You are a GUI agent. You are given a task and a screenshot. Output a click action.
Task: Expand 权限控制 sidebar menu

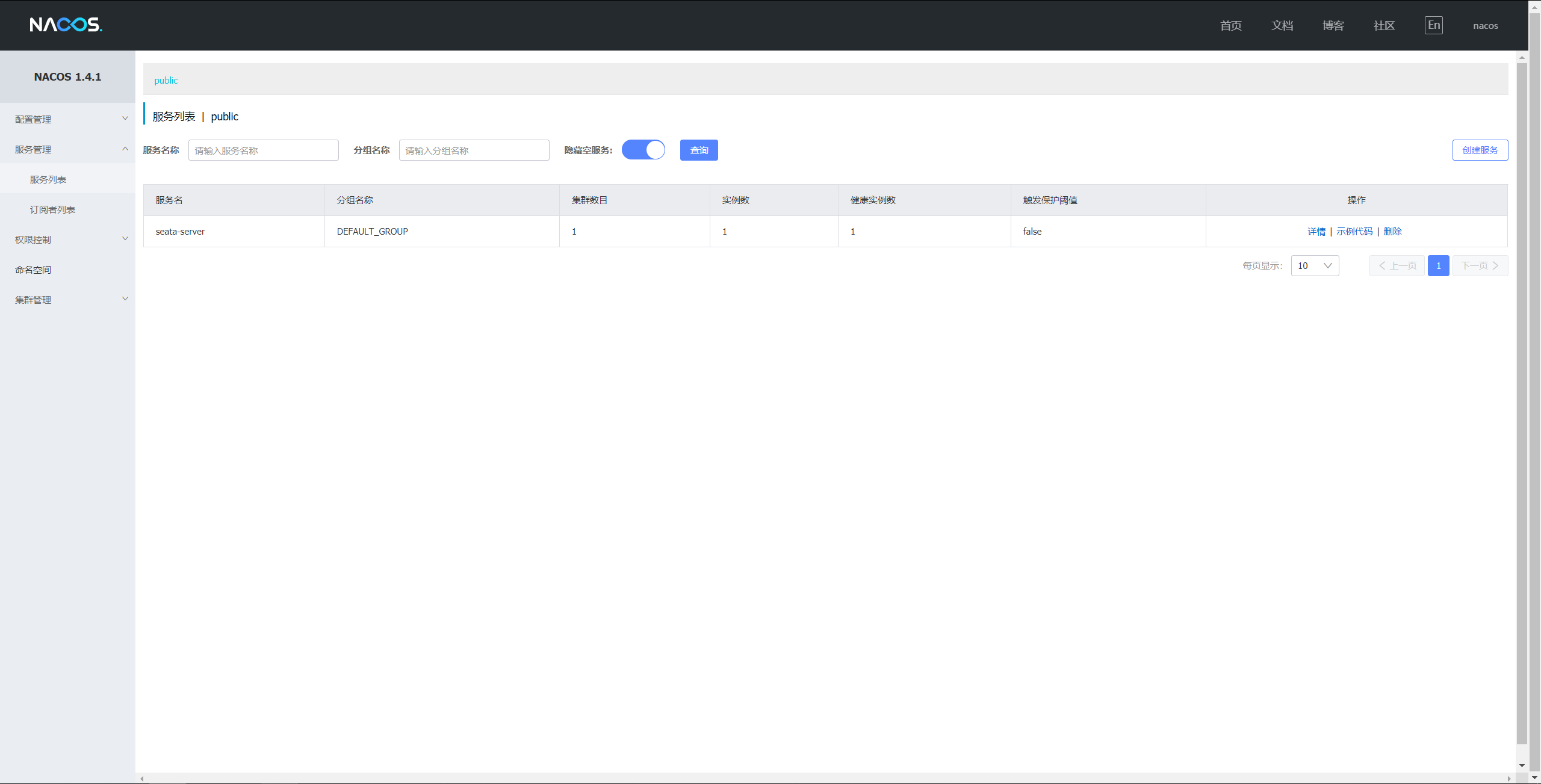coord(67,239)
